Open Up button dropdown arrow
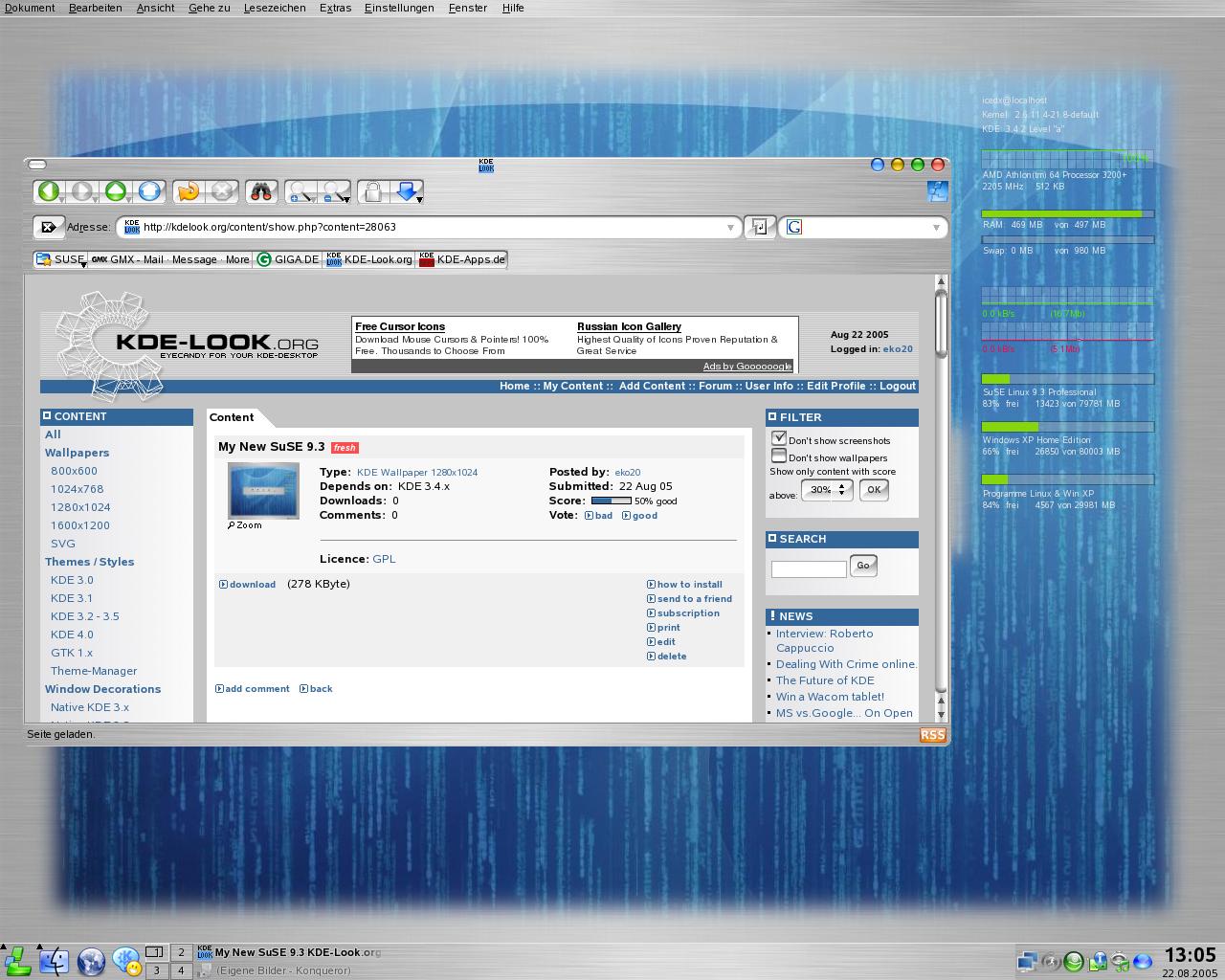1225x980 pixels. [129, 199]
